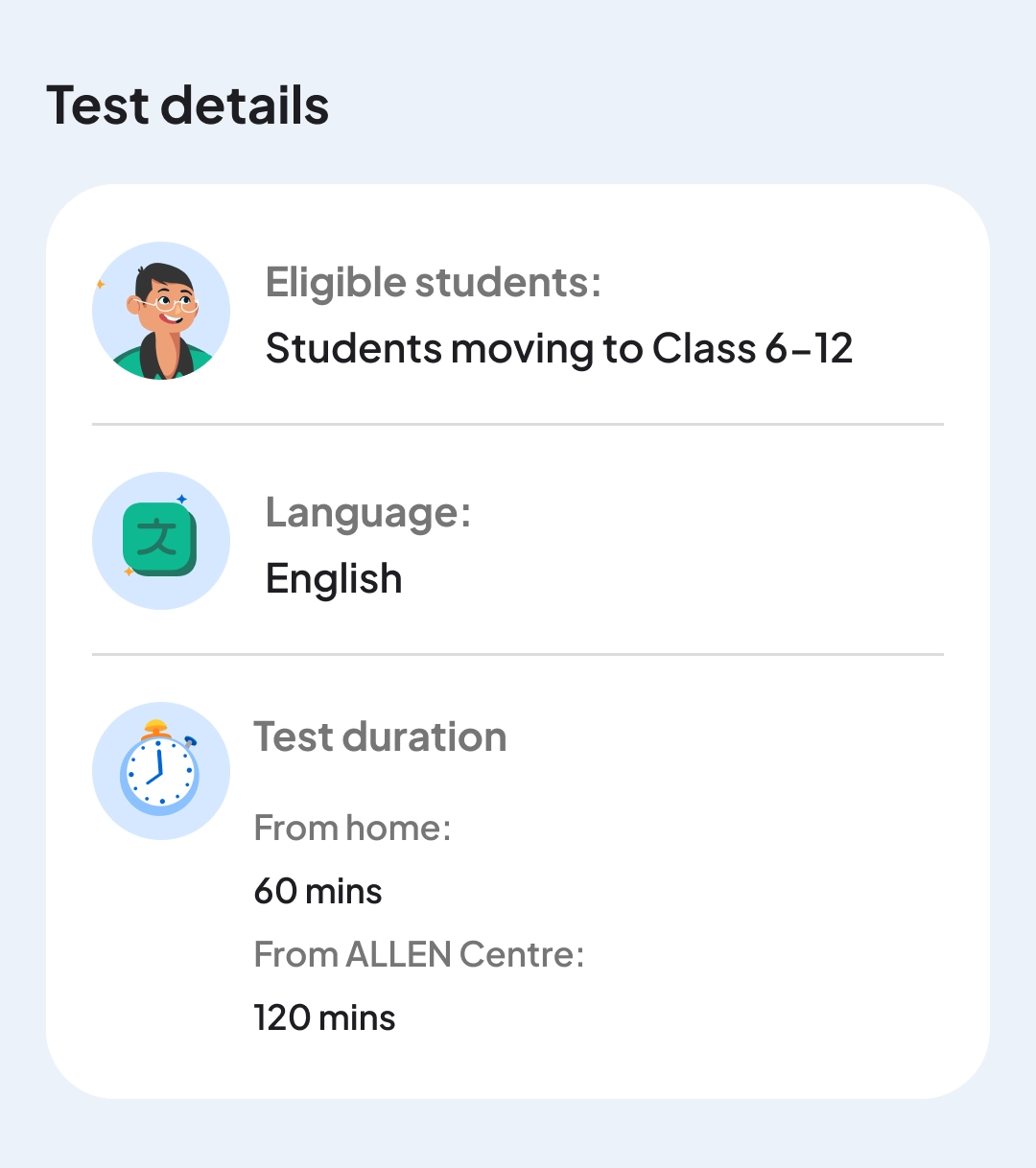The image size is (1036, 1168).
Task: Select the "Language:" label
Action: (x=368, y=513)
